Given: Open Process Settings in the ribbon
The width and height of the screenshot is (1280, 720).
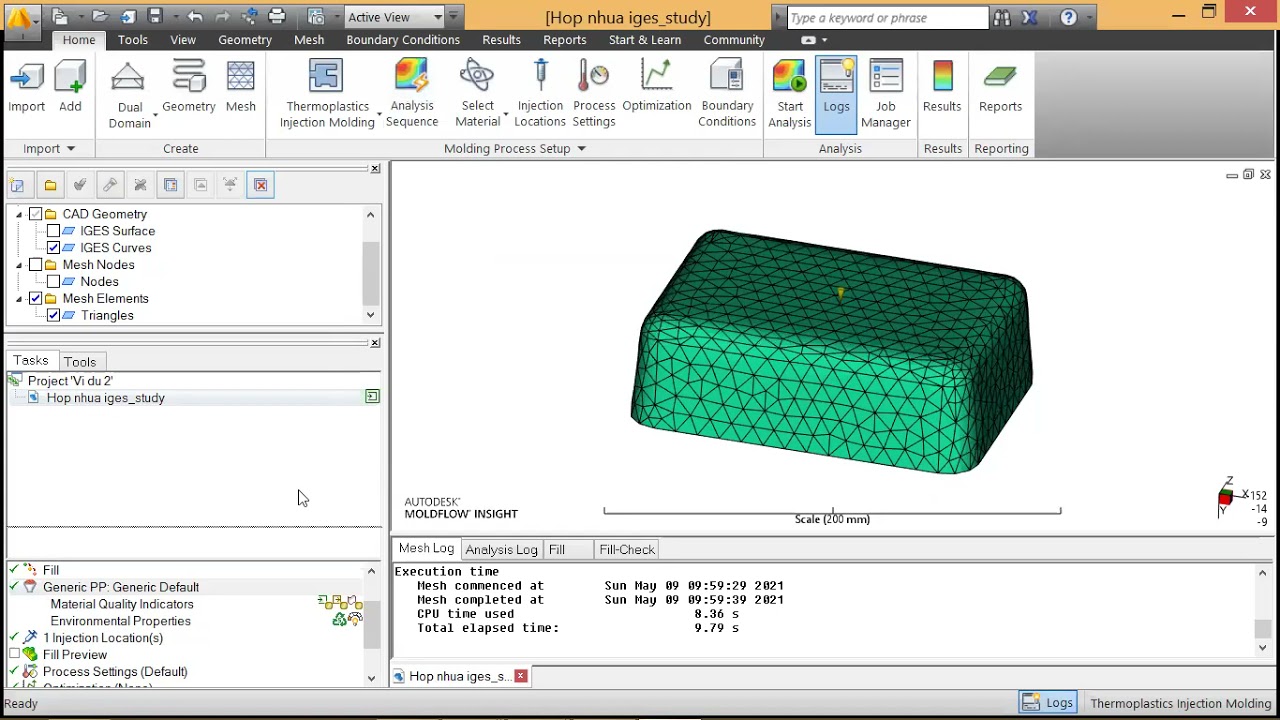Looking at the screenshot, I should (x=594, y=94).
